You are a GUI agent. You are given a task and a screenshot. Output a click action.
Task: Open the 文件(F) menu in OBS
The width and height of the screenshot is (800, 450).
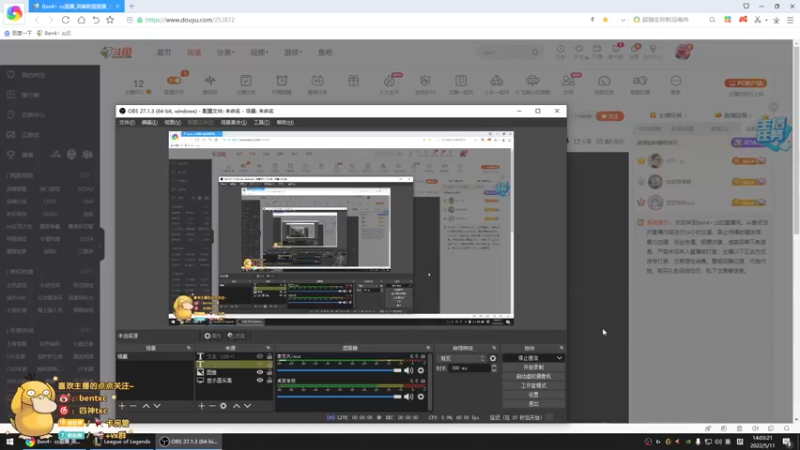tap(127, 122)
